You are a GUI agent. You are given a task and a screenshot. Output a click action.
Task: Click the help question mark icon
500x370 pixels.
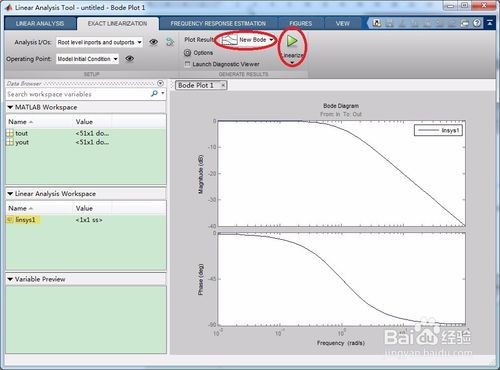pos(477,23)
